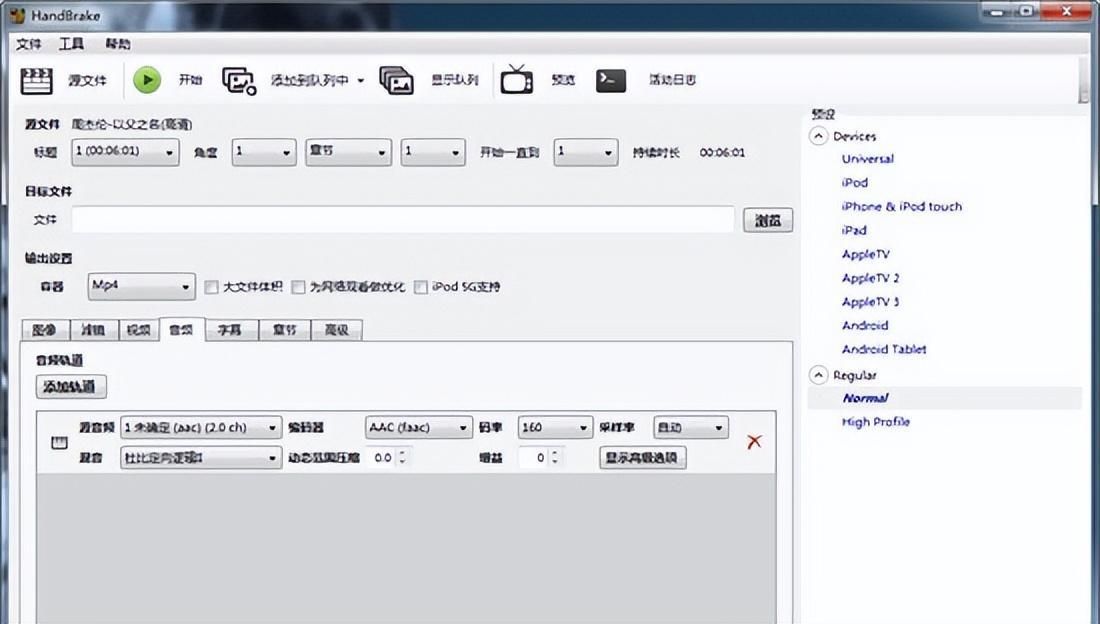Select the Normal preset
Image resolution: width=1100 pixels, height=624 pixels.
pyautogui.click(x=865, y=398)
